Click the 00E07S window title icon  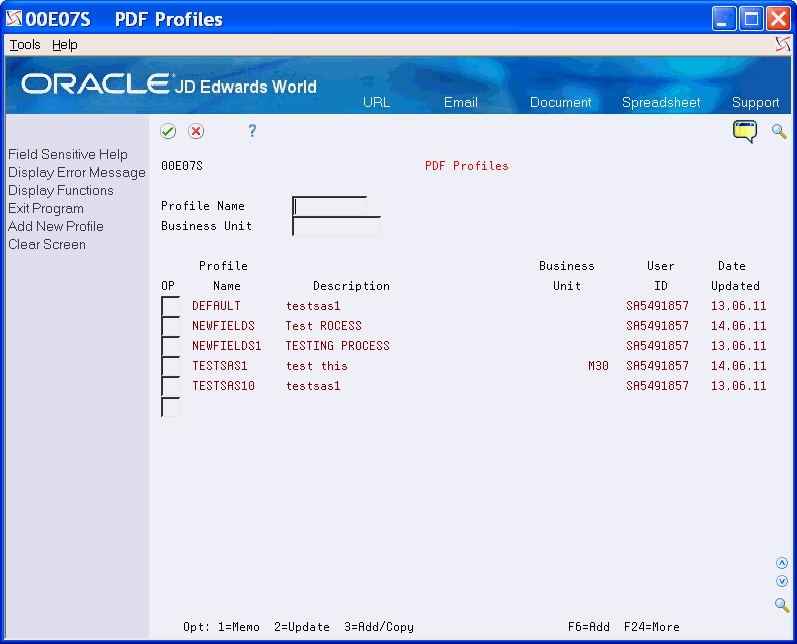[14, 18]
